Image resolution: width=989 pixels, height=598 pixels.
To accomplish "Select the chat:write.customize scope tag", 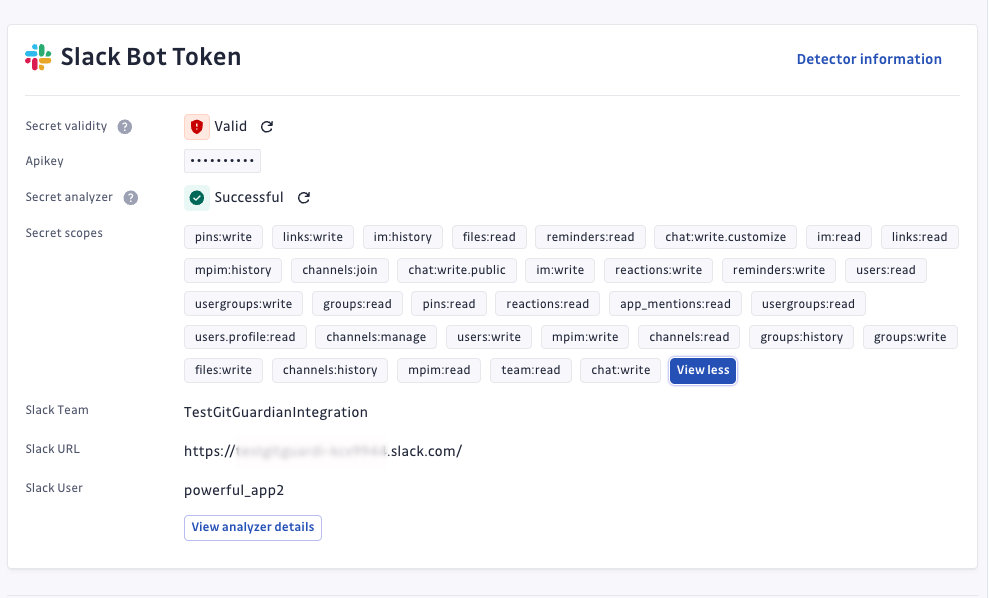I will tap(725, 237).
